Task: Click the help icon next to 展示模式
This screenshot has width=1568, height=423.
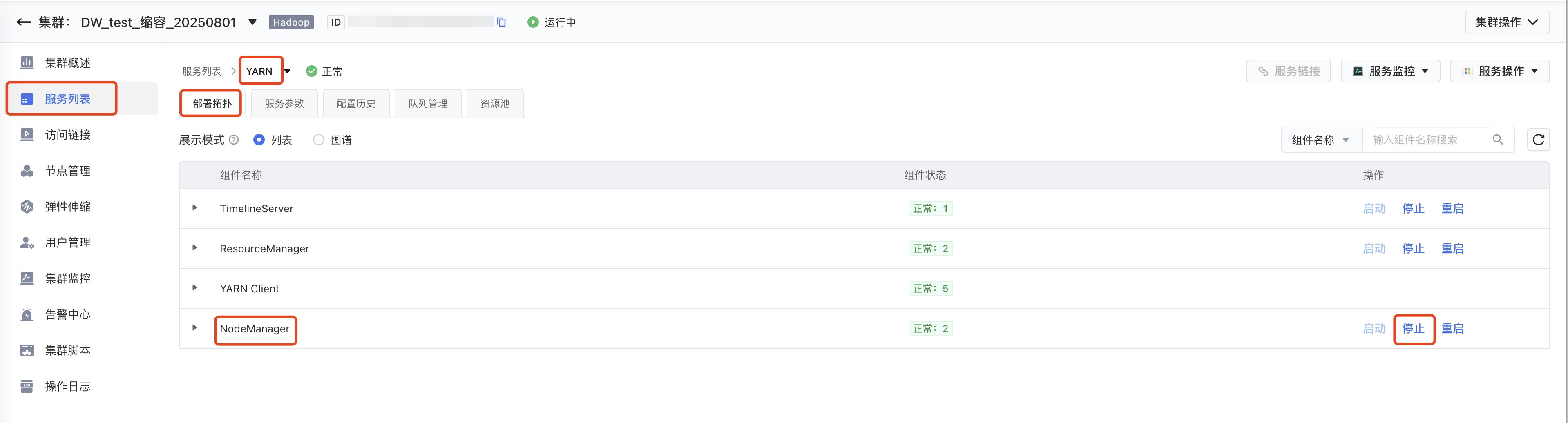Action: click(234, 140)
